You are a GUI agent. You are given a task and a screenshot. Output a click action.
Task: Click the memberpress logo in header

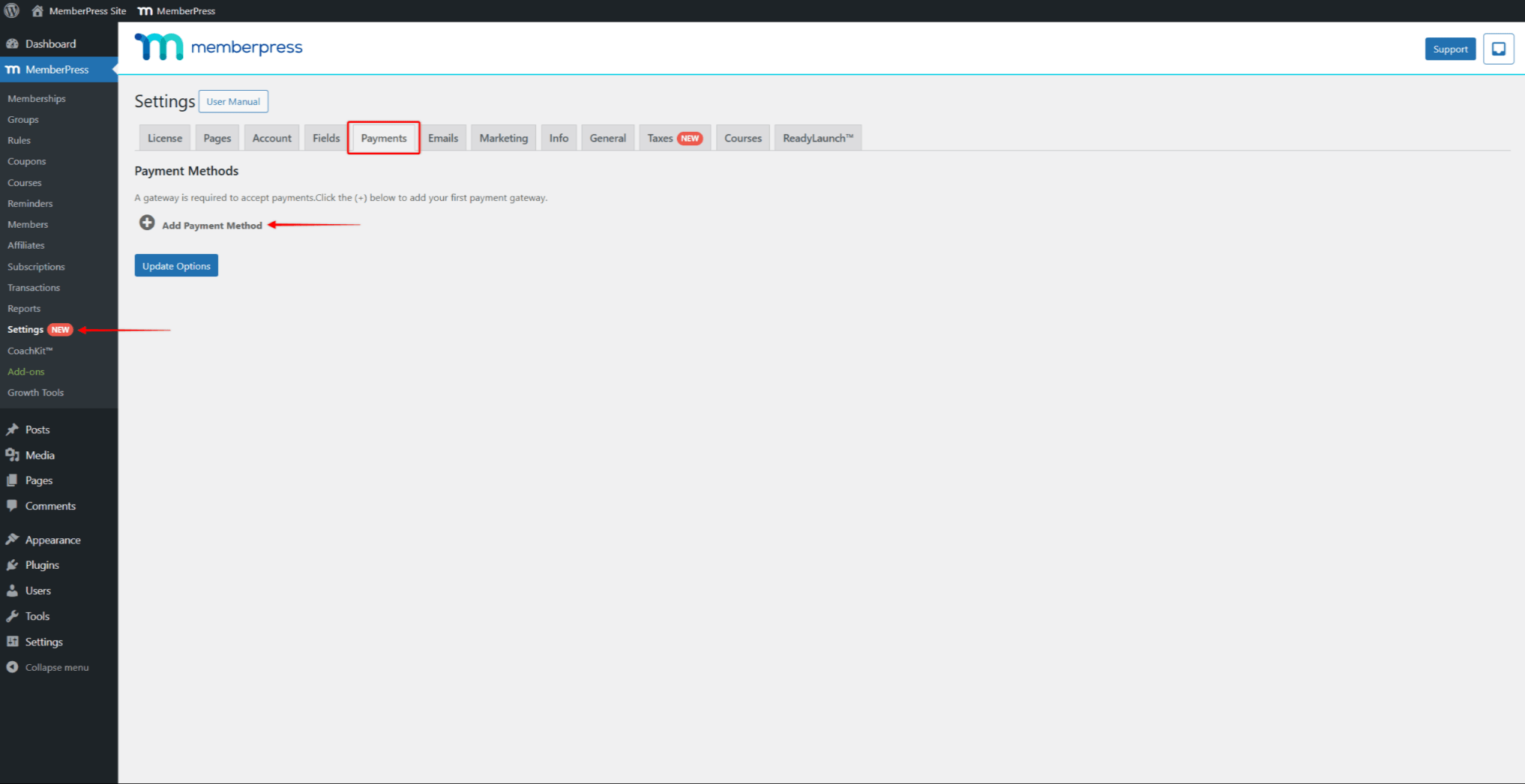218,47
